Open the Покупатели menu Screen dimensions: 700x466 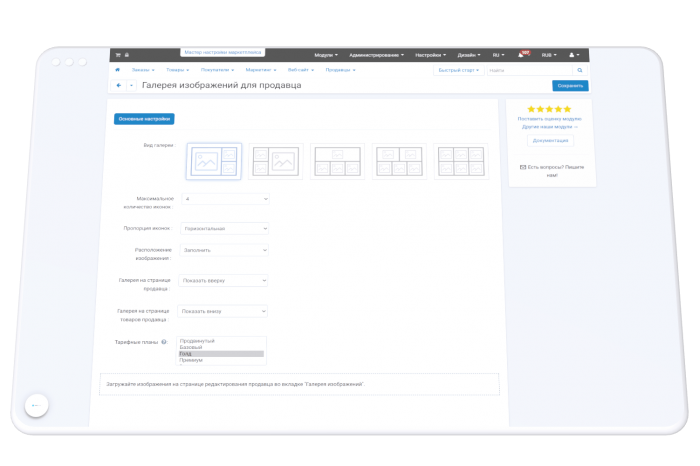tap(217, 70)
